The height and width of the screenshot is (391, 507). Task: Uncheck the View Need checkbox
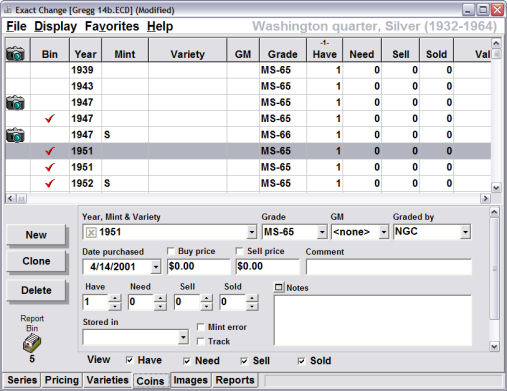[x=187, y=361]
